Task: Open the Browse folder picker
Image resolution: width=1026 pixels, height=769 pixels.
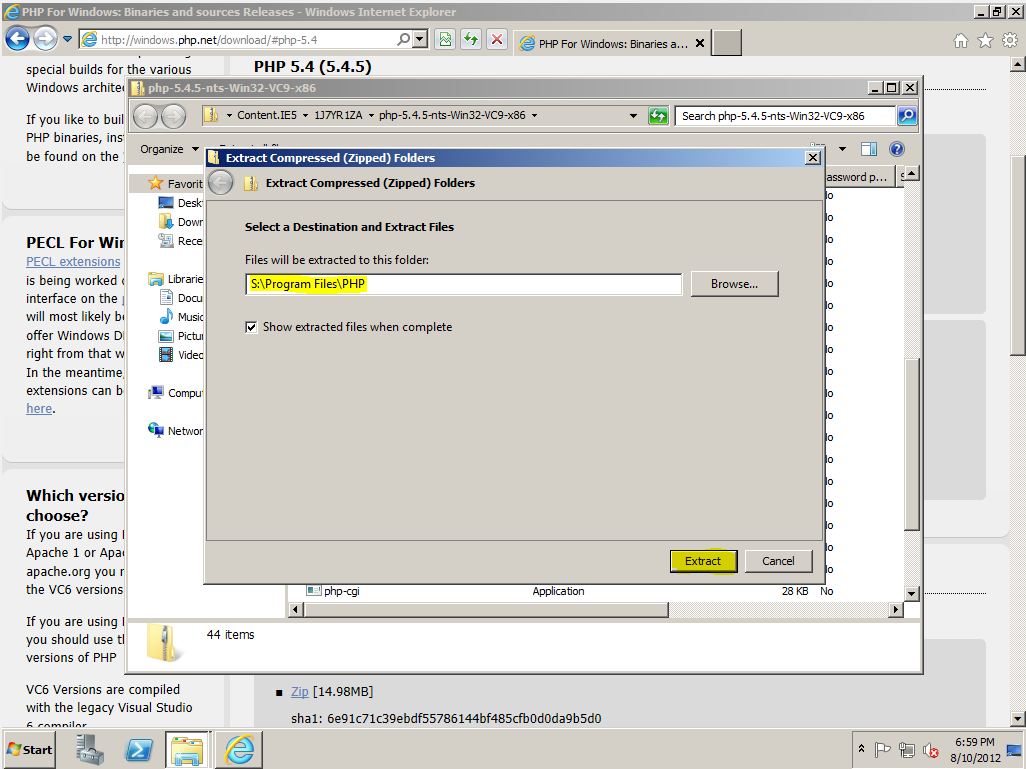Action: 734,284
